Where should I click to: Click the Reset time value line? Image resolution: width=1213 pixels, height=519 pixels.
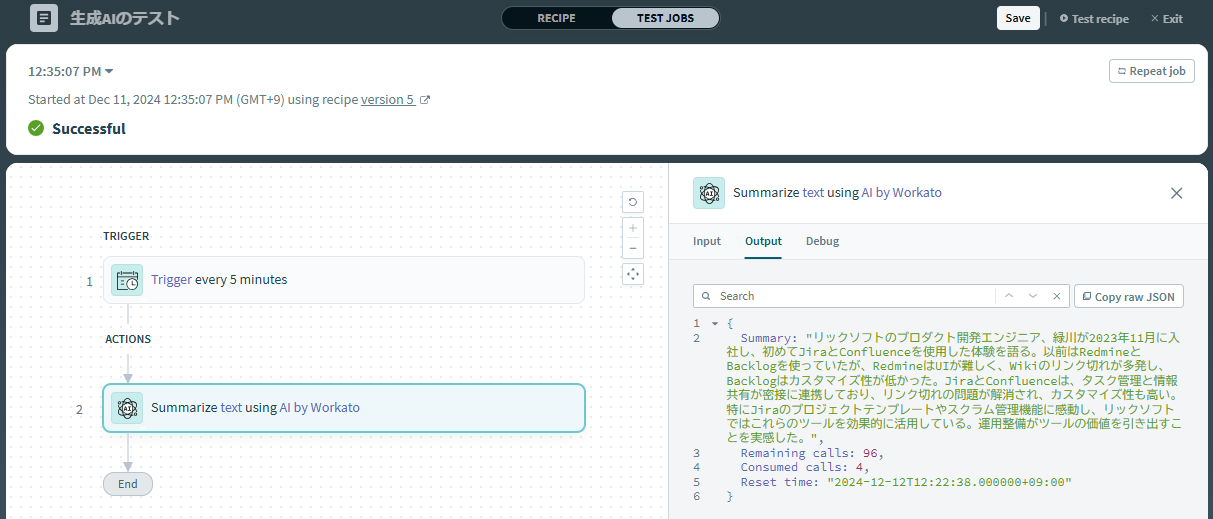click(x=906, y=482)
